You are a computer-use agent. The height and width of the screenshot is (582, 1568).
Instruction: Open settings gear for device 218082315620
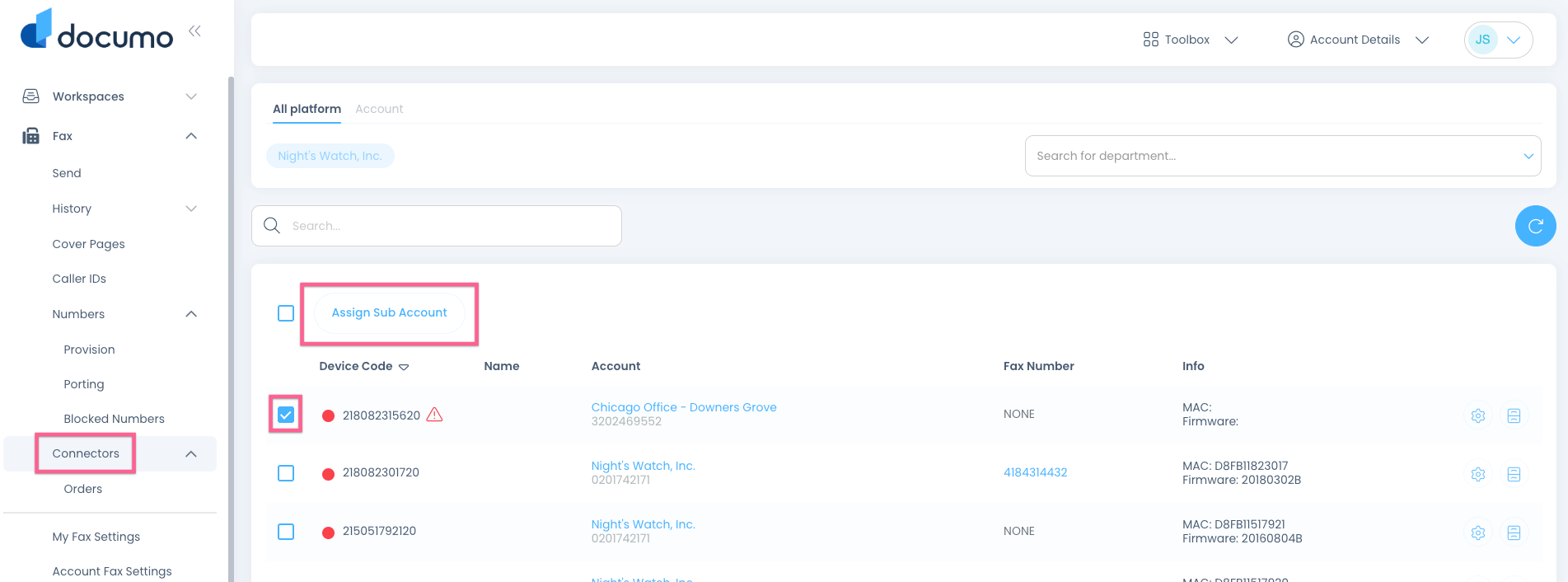1477,415
